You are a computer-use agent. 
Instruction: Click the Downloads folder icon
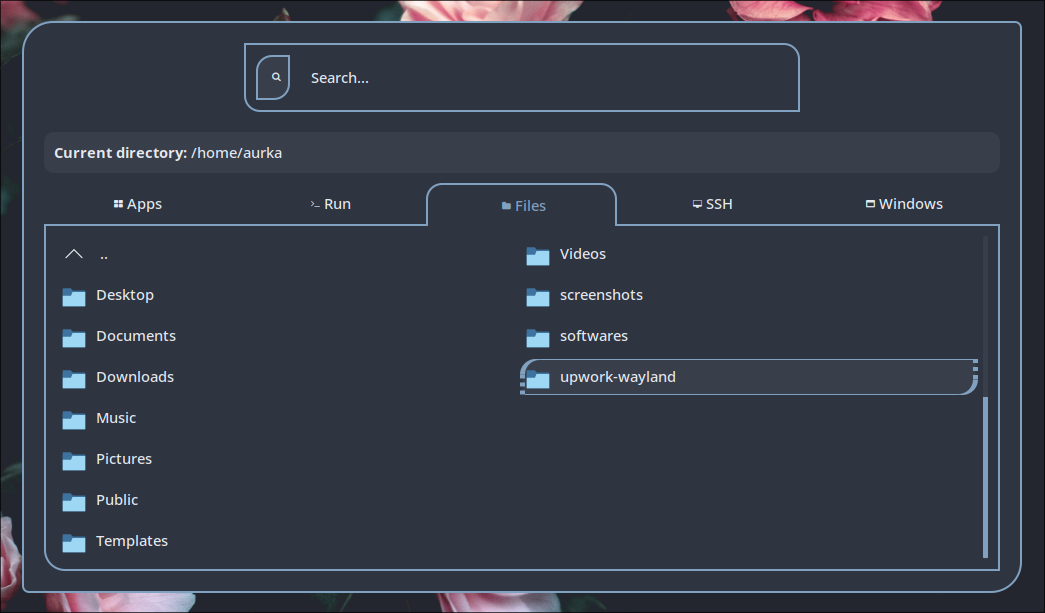[x=74, y=378]
